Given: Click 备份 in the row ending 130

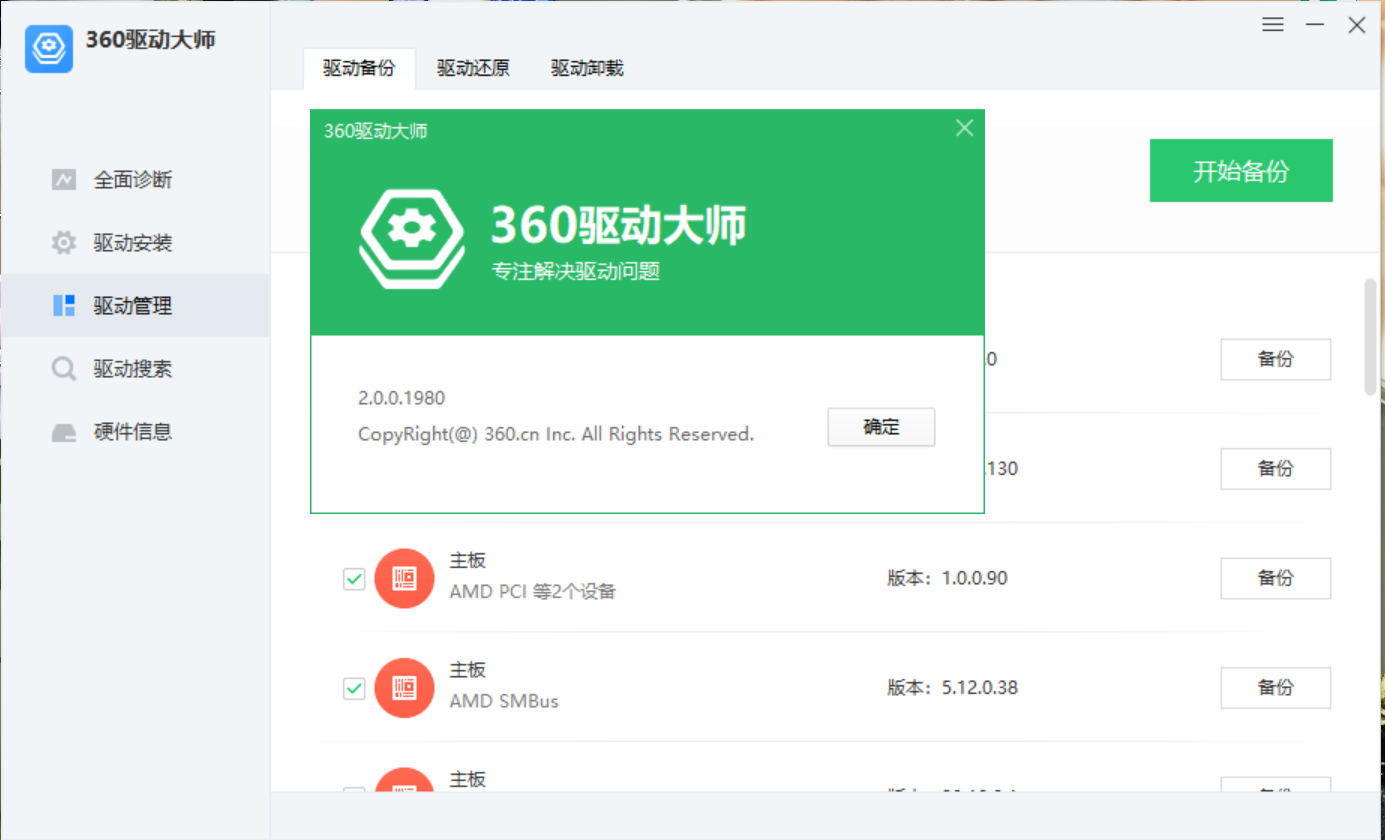Looking at the screenshot, I should [1275, 469].
